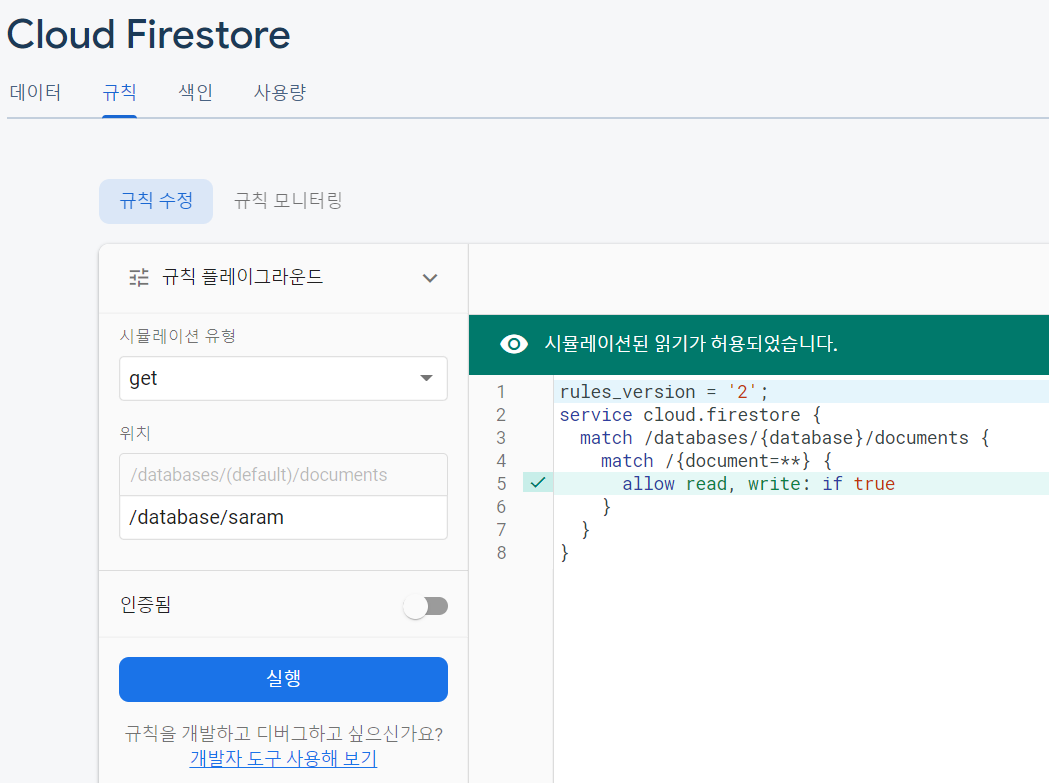Open the 규칙 모니터링 sub-tab

pos(288,201)
